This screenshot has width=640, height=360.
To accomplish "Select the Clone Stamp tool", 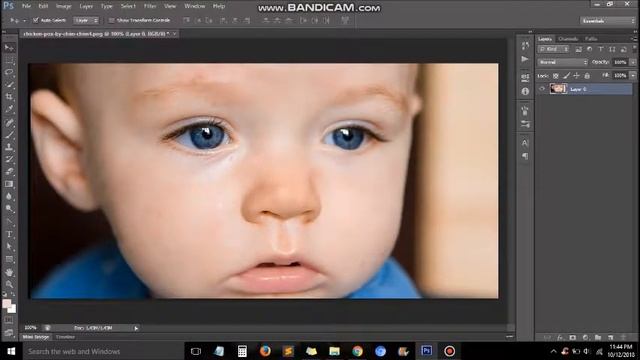I will pos(9,147).
